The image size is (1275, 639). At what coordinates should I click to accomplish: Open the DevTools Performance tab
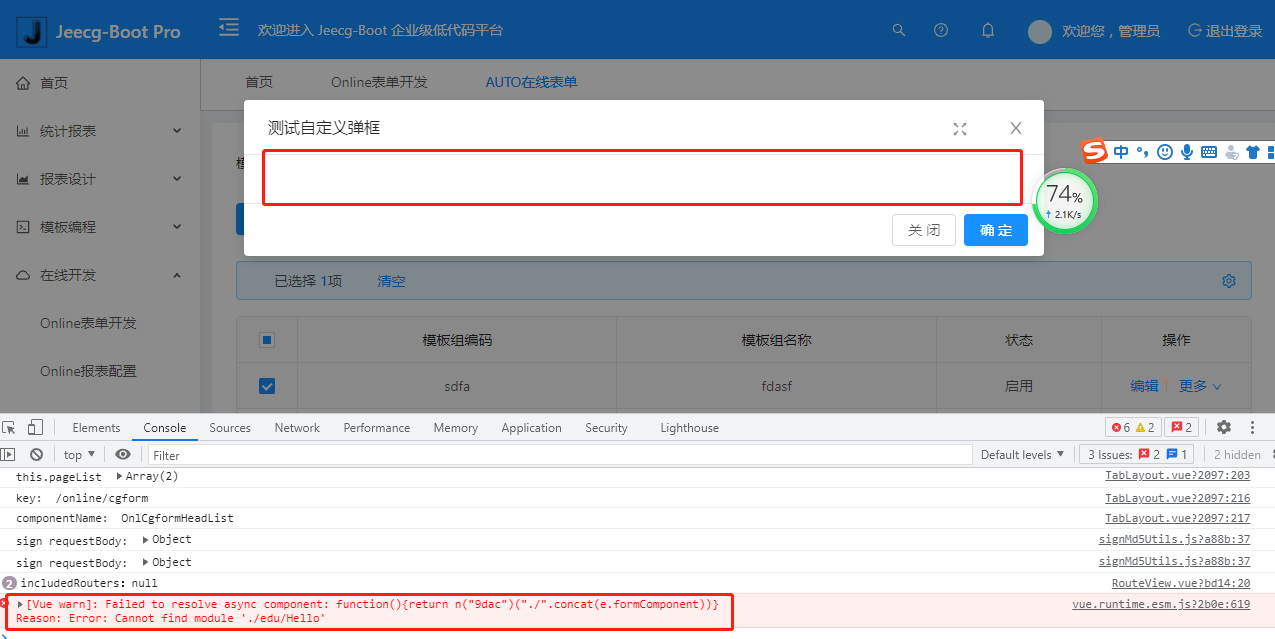click(377, 428)
